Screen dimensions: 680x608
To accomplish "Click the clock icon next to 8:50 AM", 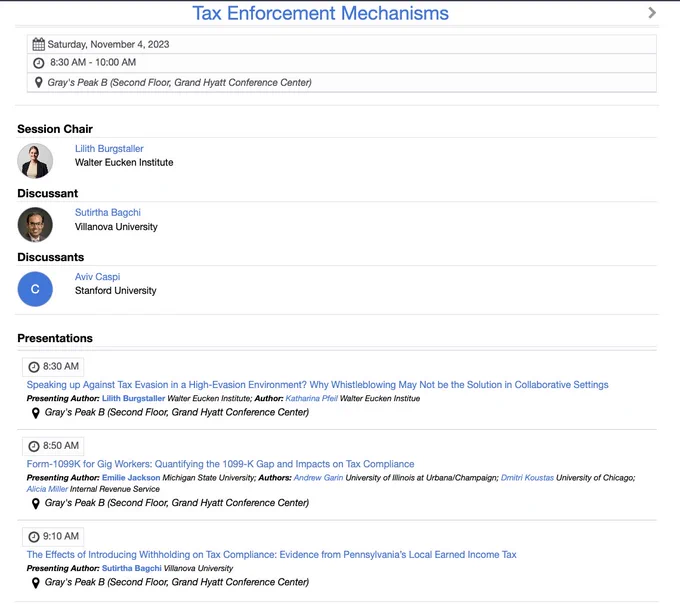I will pos(34,446).
